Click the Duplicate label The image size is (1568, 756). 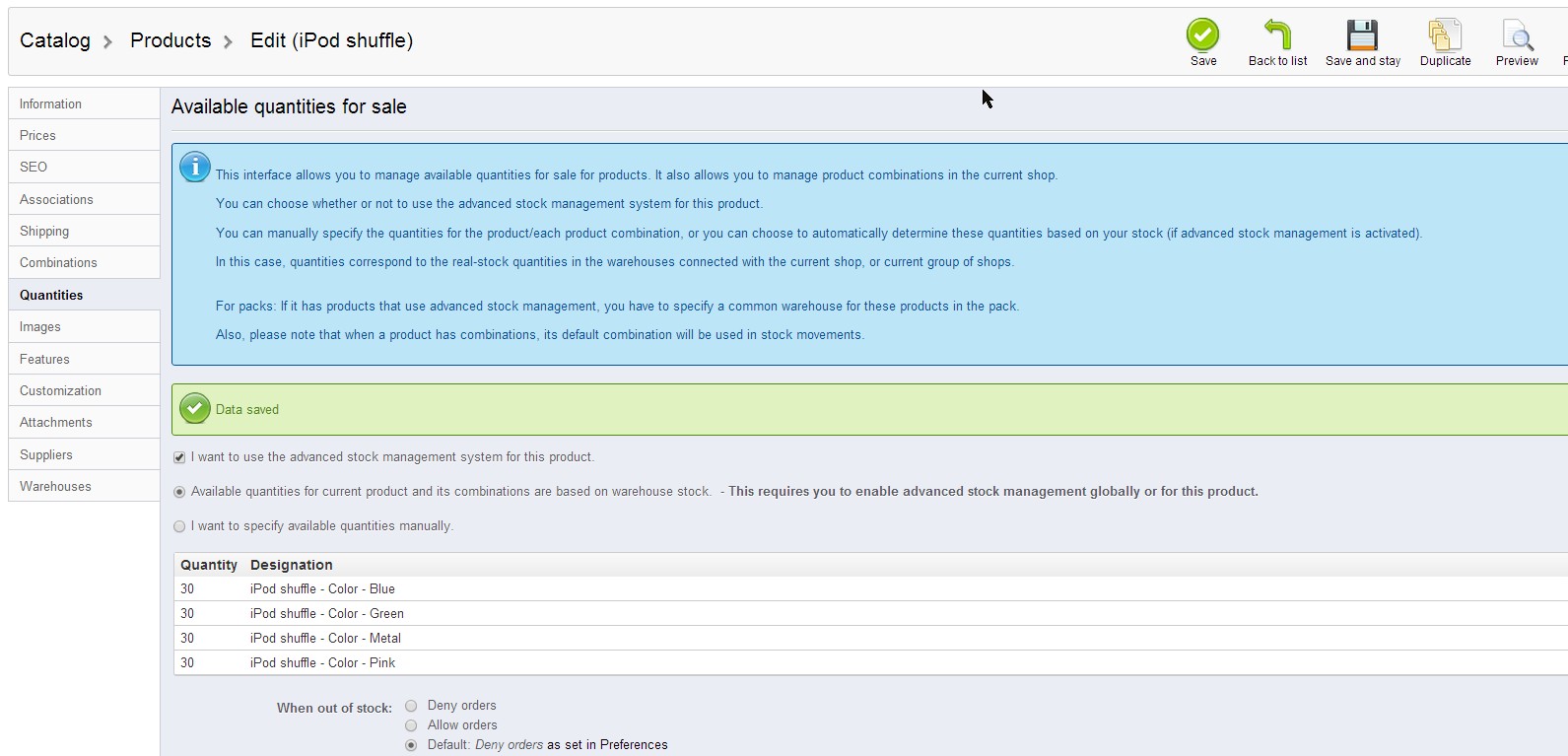coord(1445,61)
